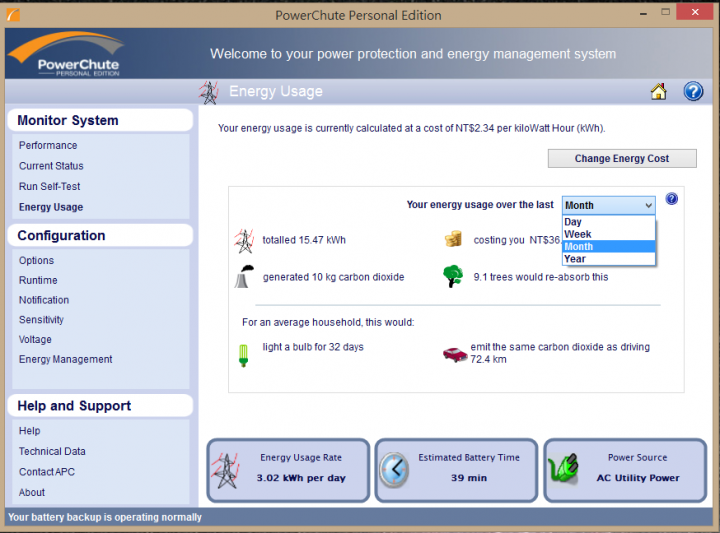
Task: Select Run Self-Test
Action: point(49,186)
